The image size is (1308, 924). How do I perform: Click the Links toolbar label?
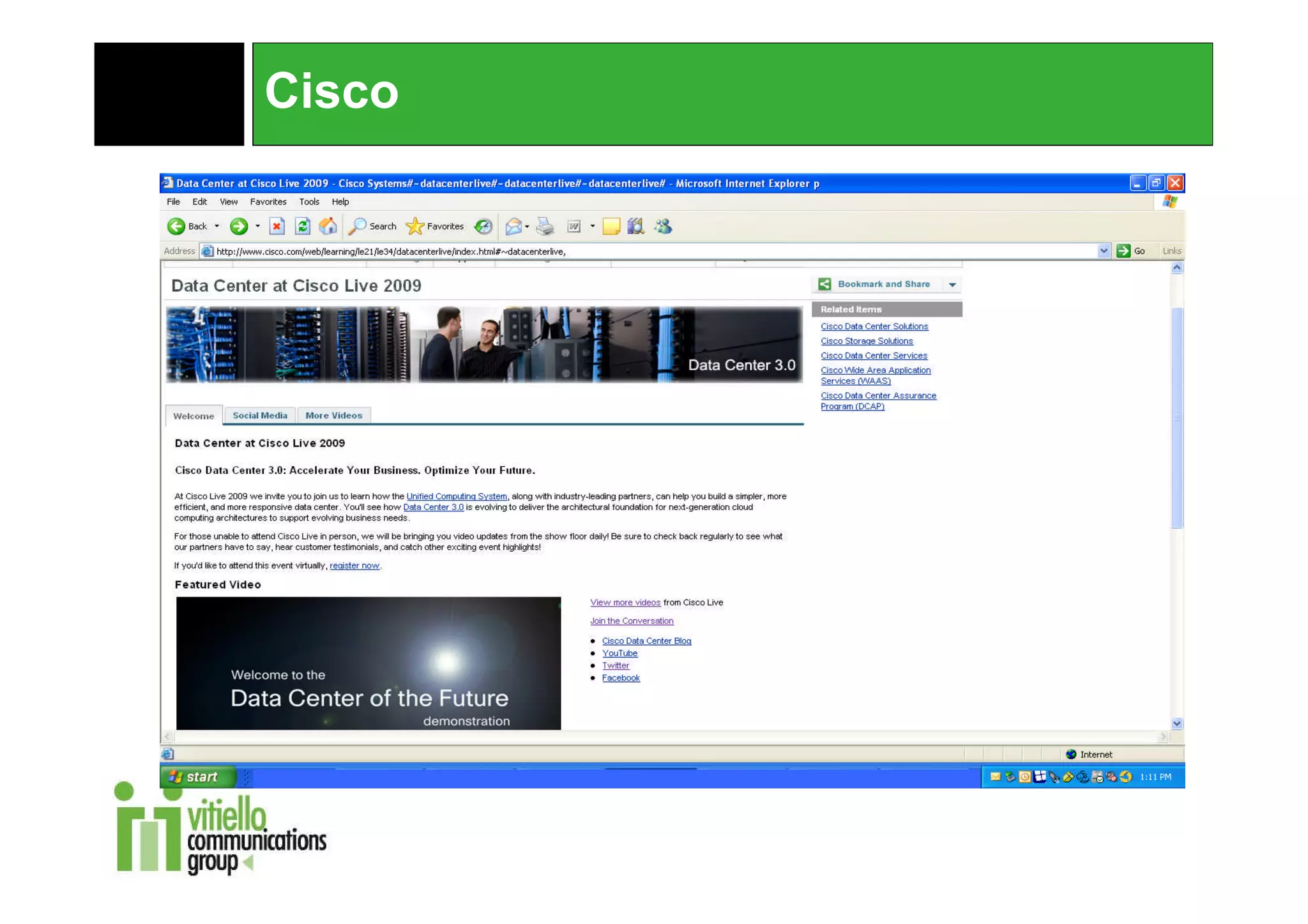pyautogui.click(x=1171, y=251)
